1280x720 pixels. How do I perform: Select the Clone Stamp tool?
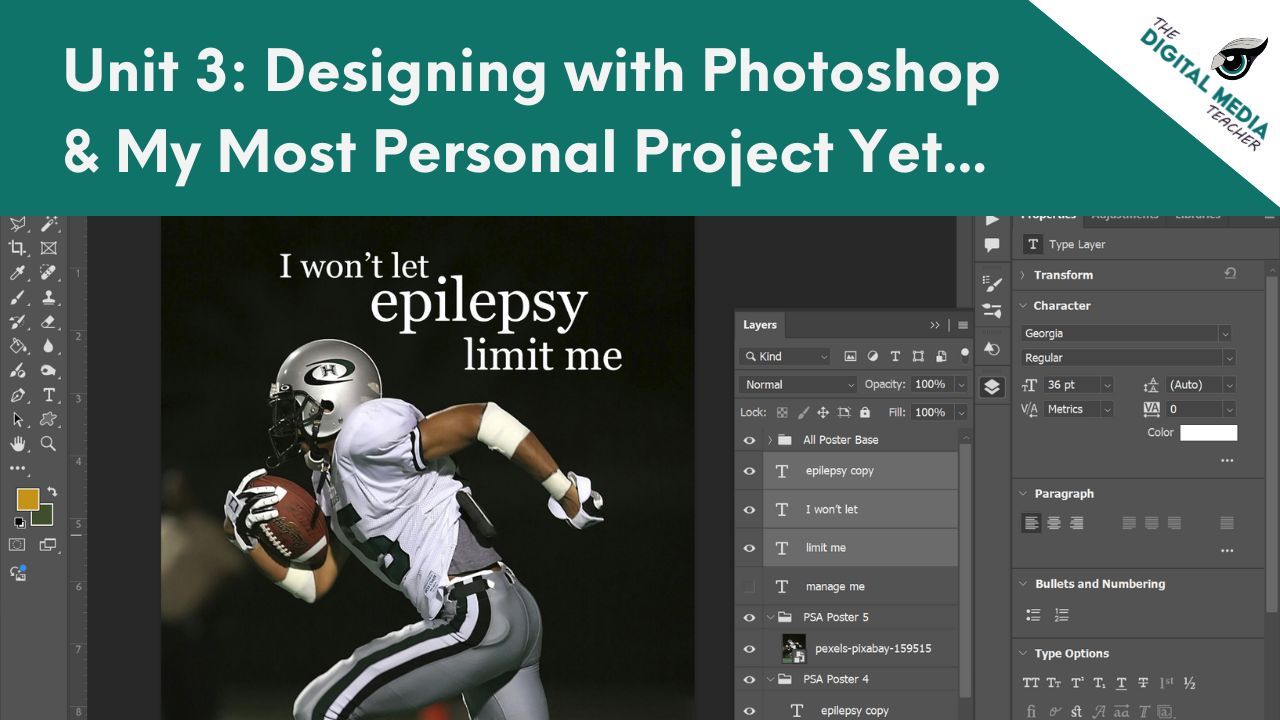(x=48, y=297)
